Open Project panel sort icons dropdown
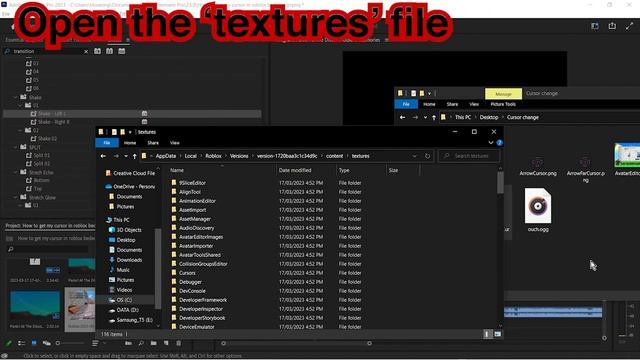The height and width of the screenshot is (360, 640). pos(95,343)
